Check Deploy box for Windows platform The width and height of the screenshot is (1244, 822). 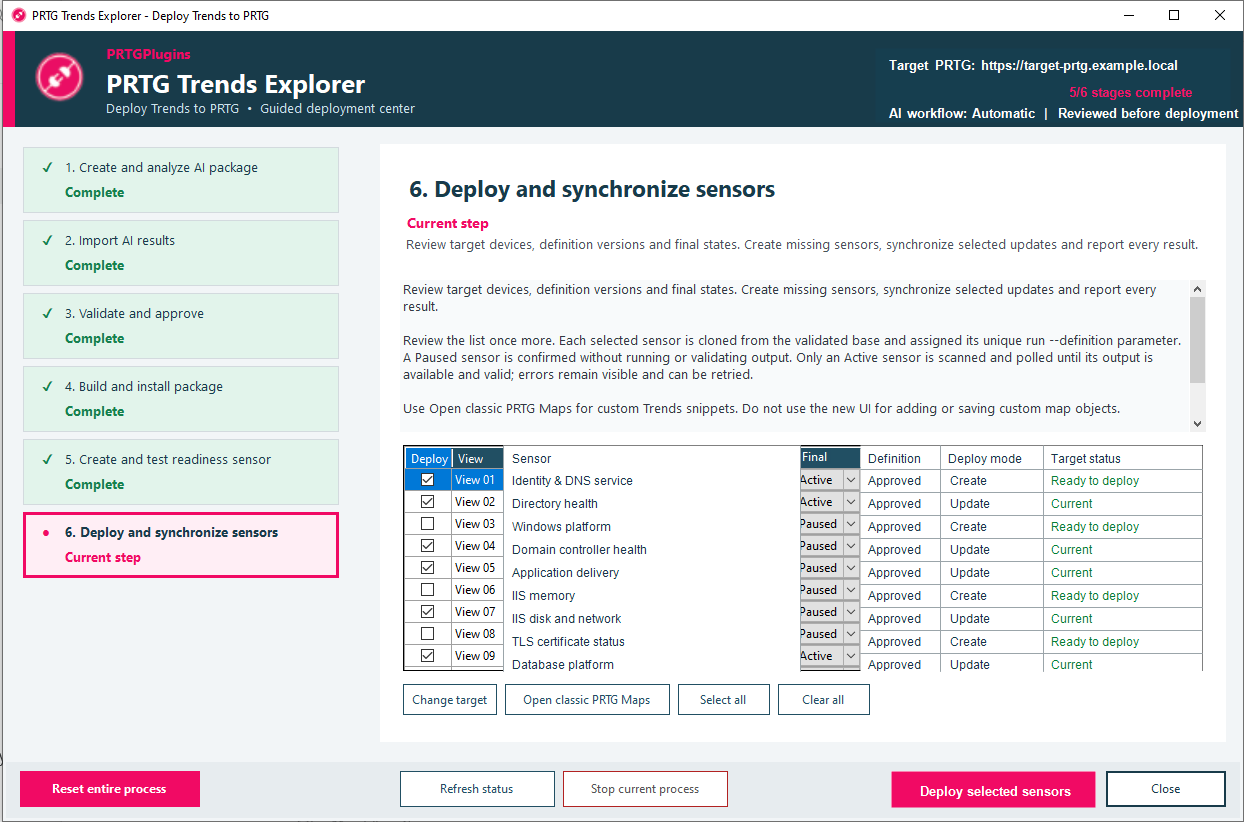tap(428, 524)
